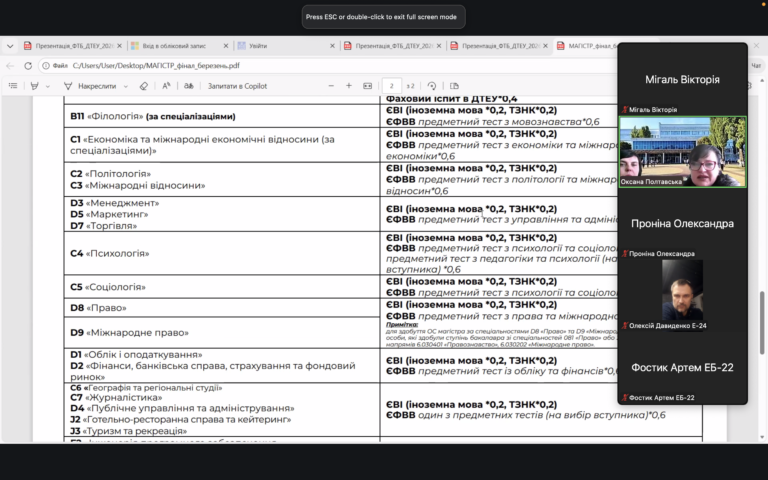Screen dimensions: 768x480
Task: Select Олексій Давиденко video thumbnail
Action: tap(682, 290)
